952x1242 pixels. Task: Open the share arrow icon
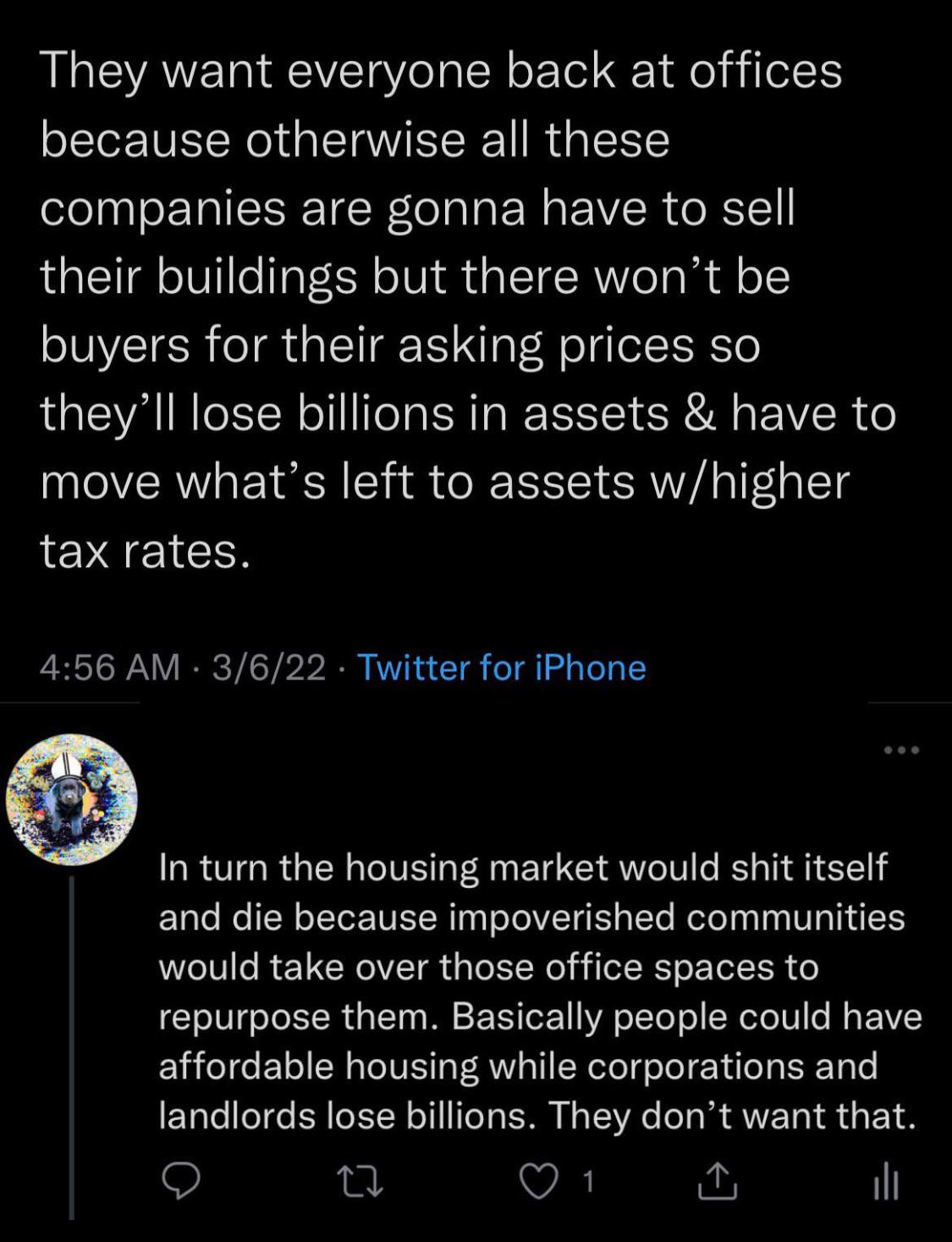(717, 1182)
